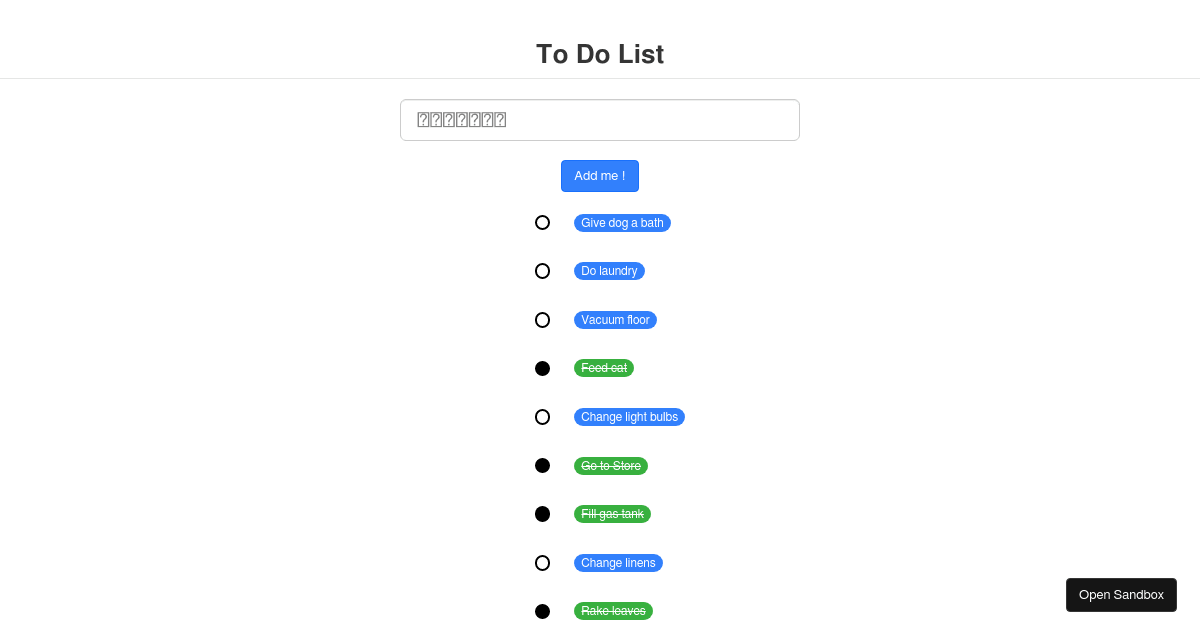Click the 'Do laundry' task label
Viewport: 1200px width, 630px height.
(609, 270)
